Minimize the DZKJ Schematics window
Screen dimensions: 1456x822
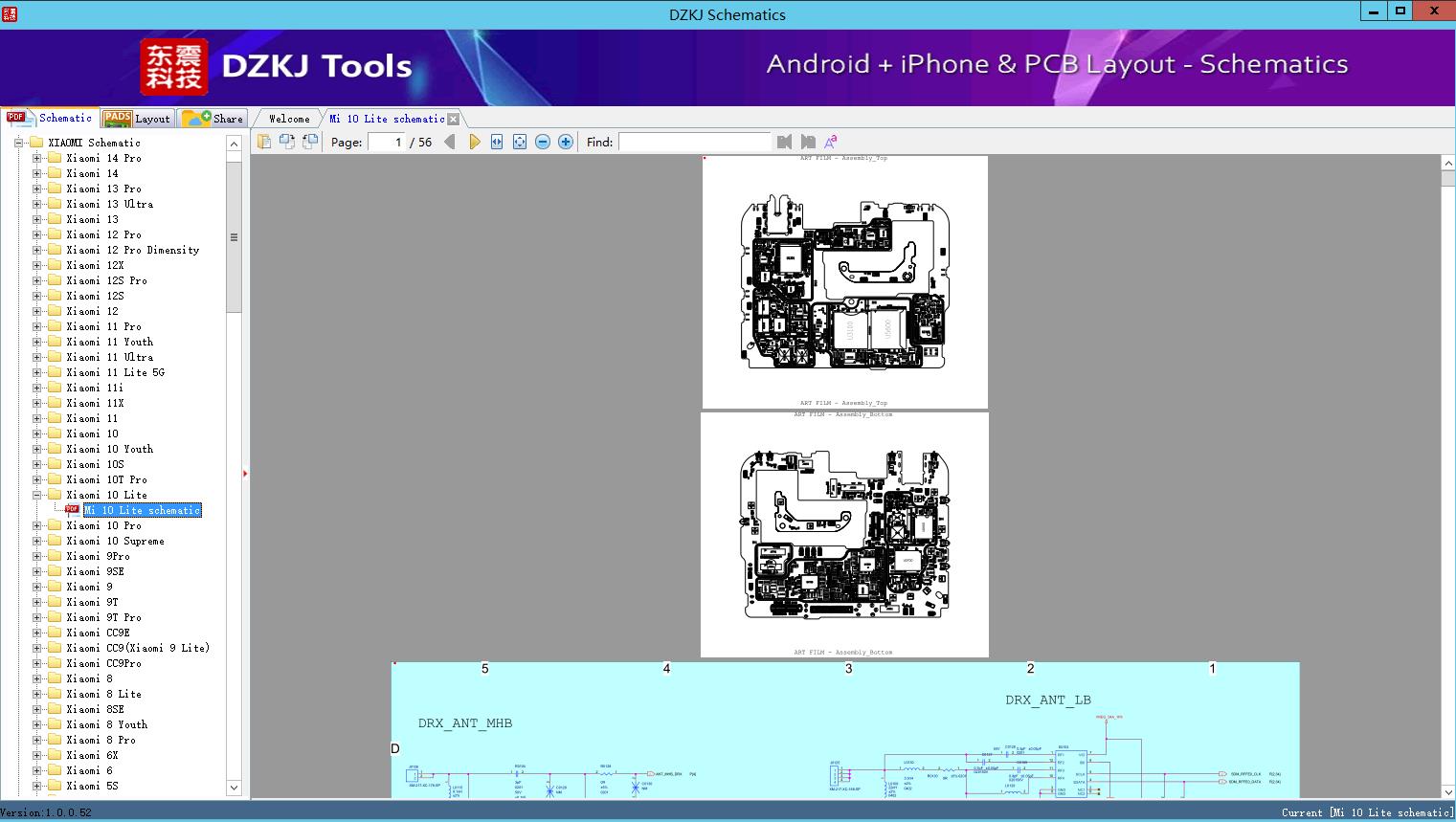(1375, 11)
